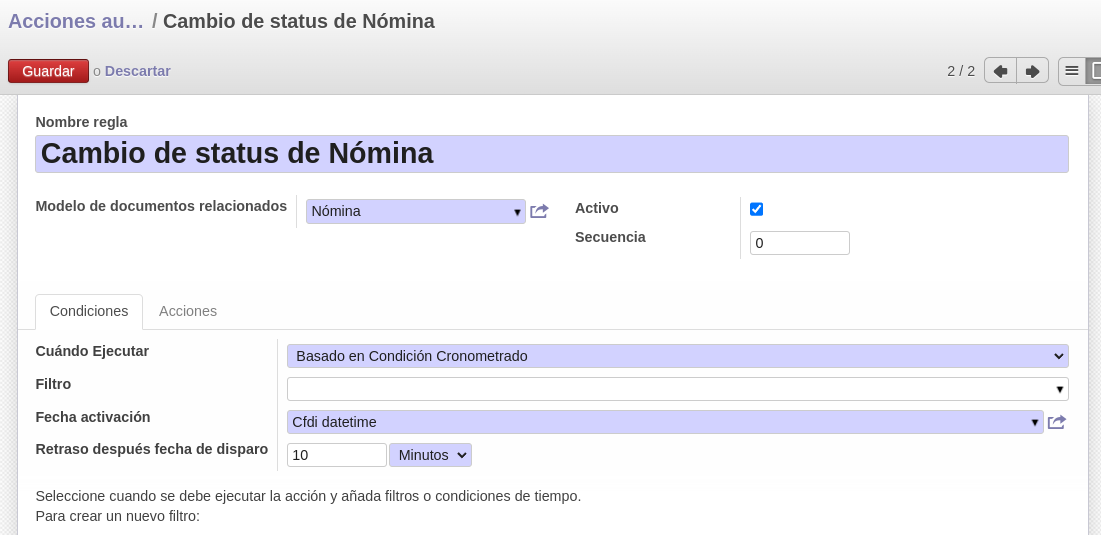The width and height of the screenshot is (1101, 535).
Task: Open the Fecha activación dropdown arrow
Action: [x=1034, y=422]
